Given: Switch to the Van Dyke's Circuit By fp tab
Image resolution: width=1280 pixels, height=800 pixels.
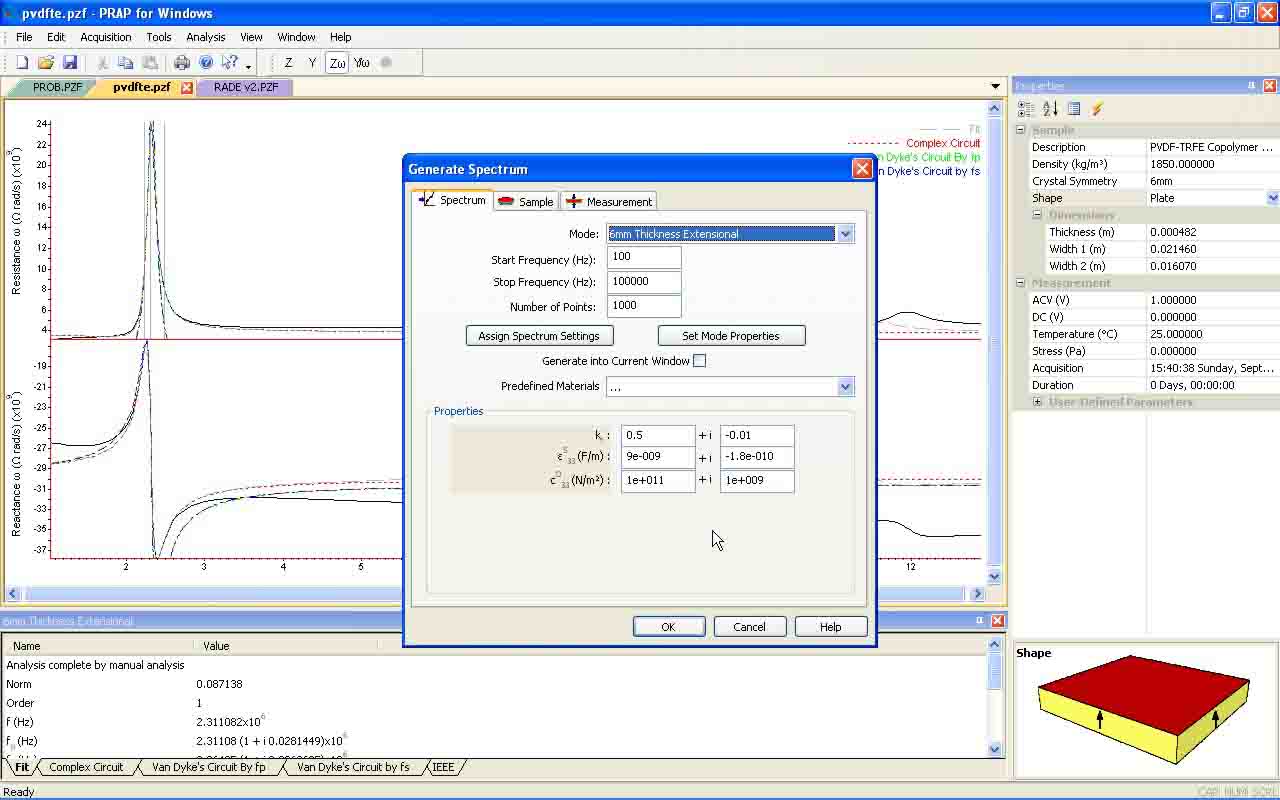Looking at the screenshot, I should point(209,767).
